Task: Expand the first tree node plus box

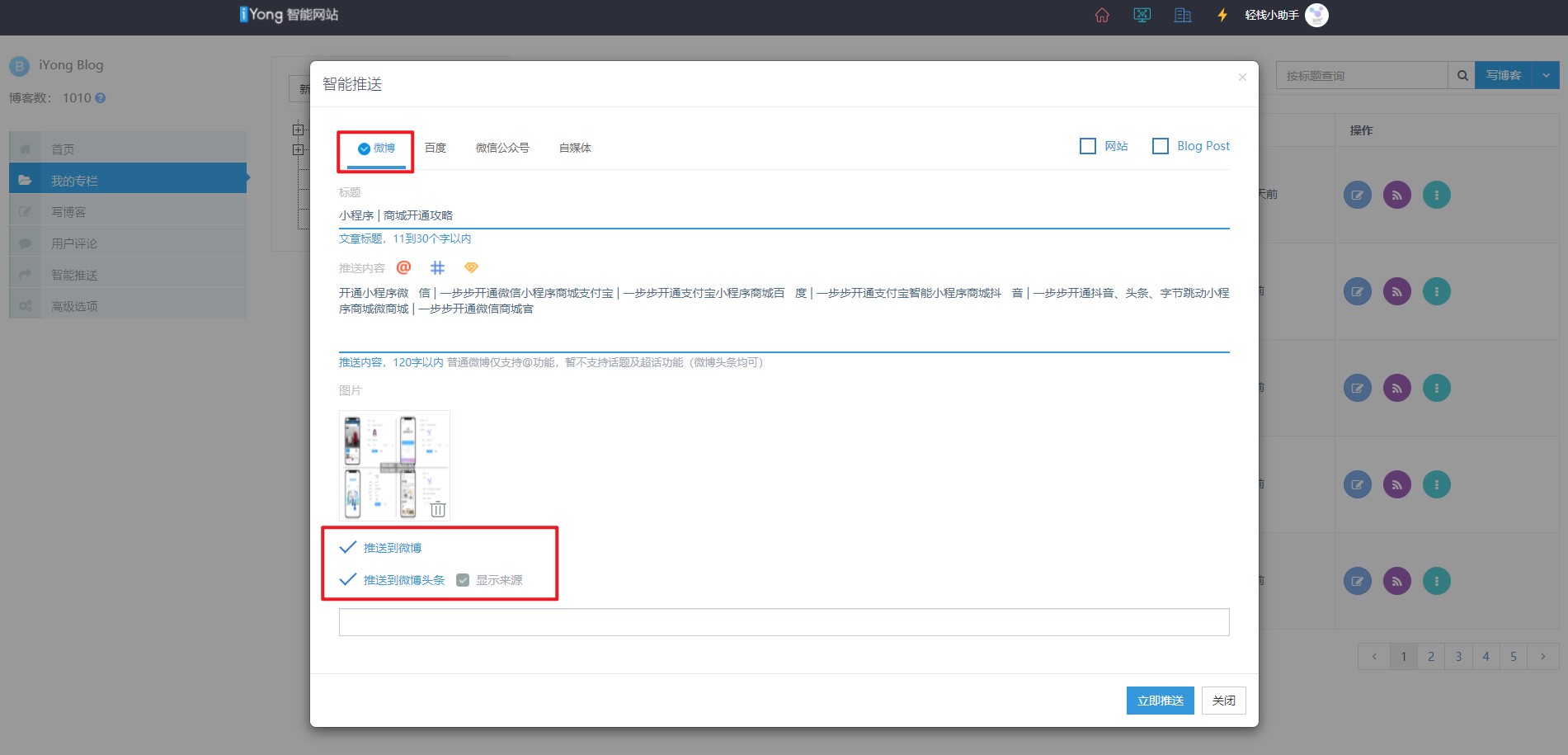Action: click(x=299, y=130)
